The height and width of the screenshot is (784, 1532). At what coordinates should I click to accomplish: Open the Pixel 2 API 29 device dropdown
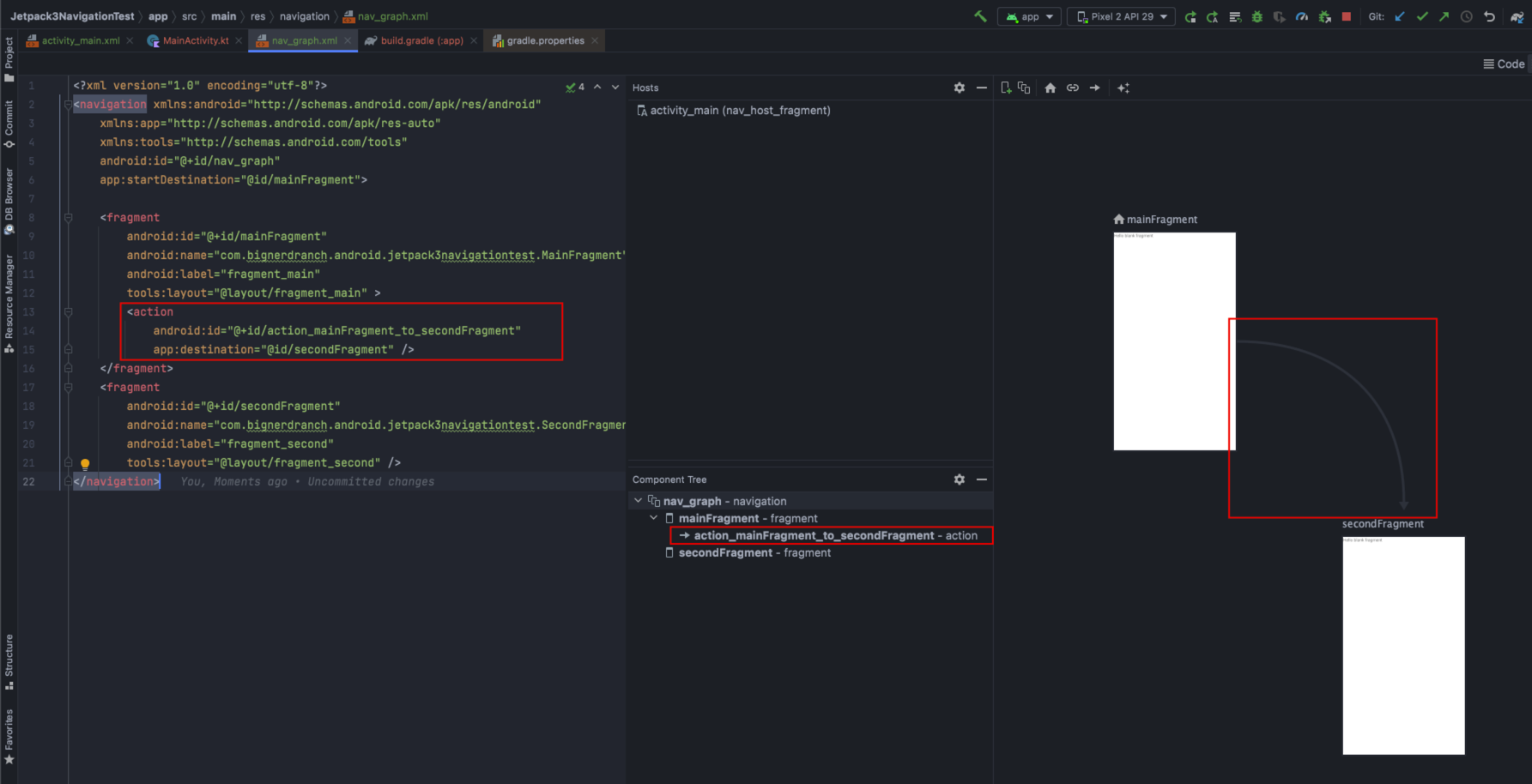tap(1121, 16)
